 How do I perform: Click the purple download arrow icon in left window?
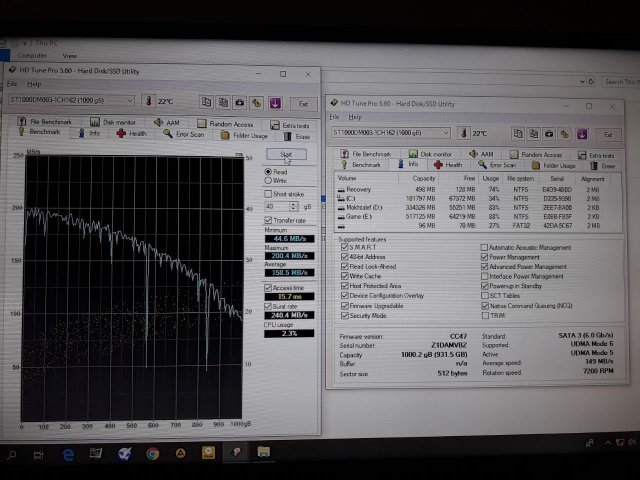pyautogui.click(x=274, y=102)
